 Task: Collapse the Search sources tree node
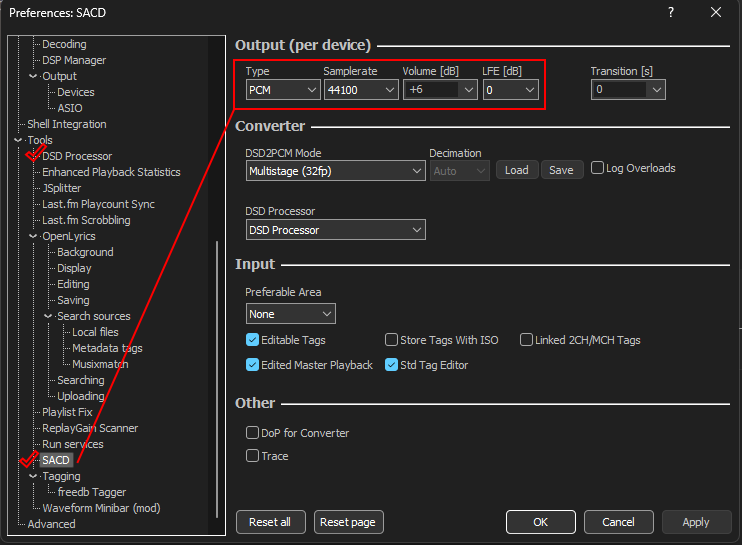(48, 316)
